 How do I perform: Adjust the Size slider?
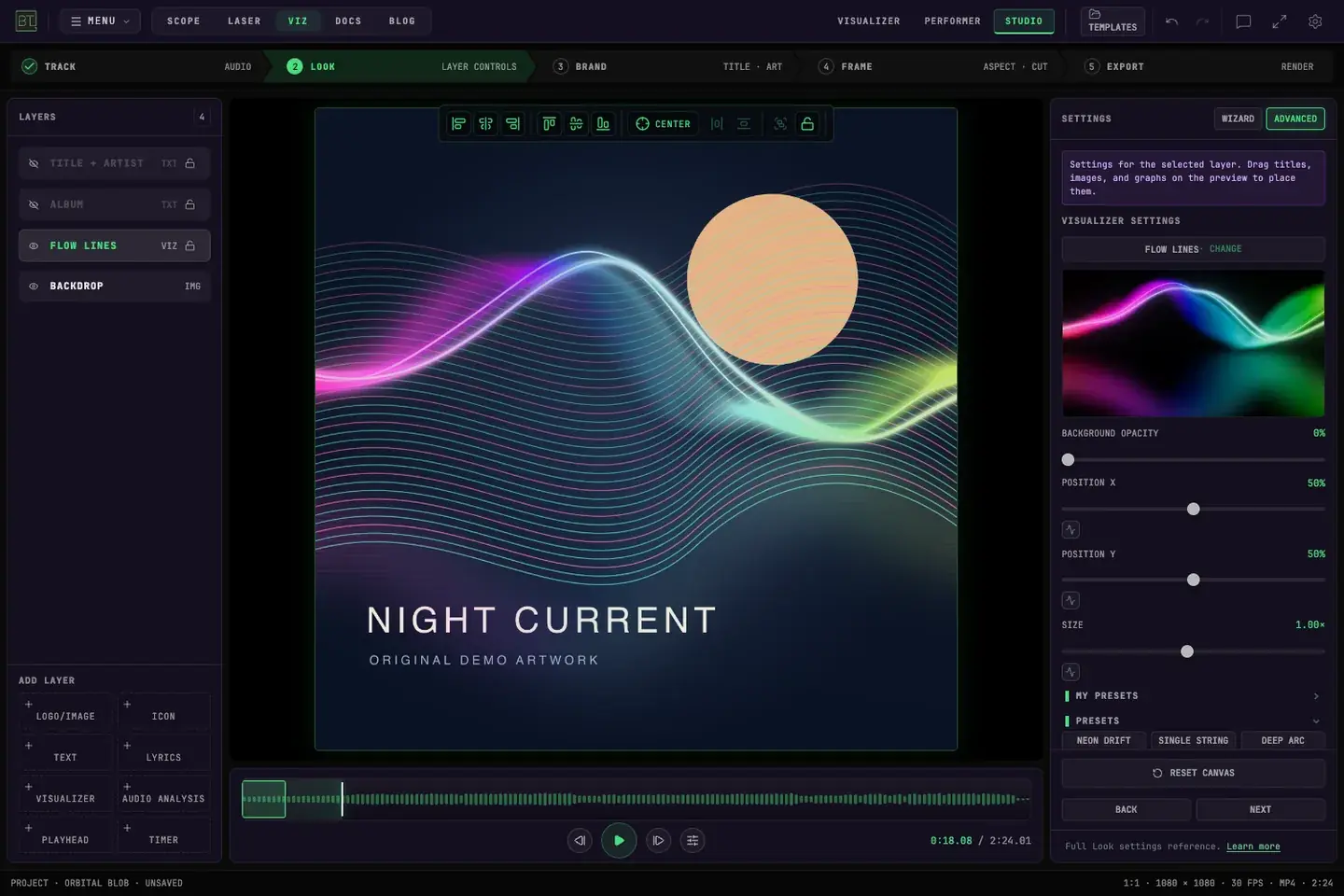click(x=1193, y=651)
